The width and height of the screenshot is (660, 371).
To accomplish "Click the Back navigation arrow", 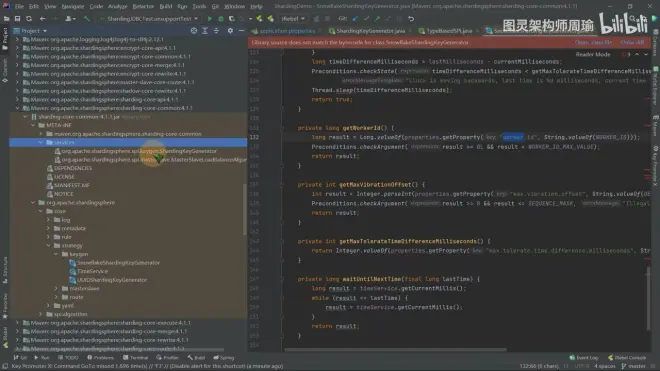I will coord(43,19).
